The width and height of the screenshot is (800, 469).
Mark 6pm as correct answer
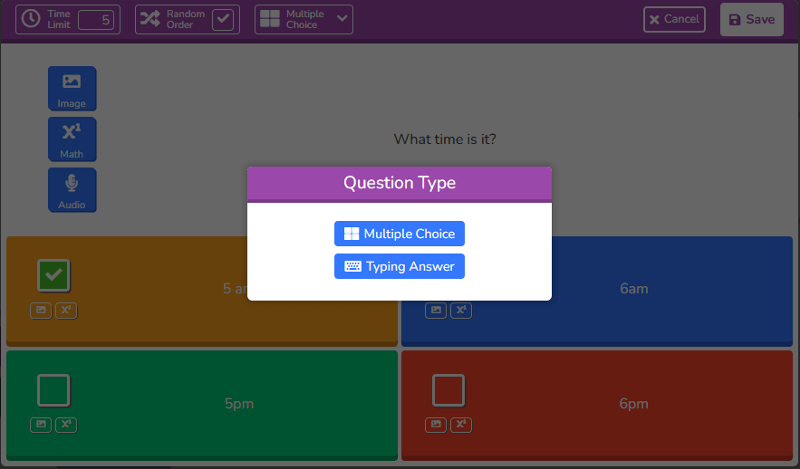448,390
